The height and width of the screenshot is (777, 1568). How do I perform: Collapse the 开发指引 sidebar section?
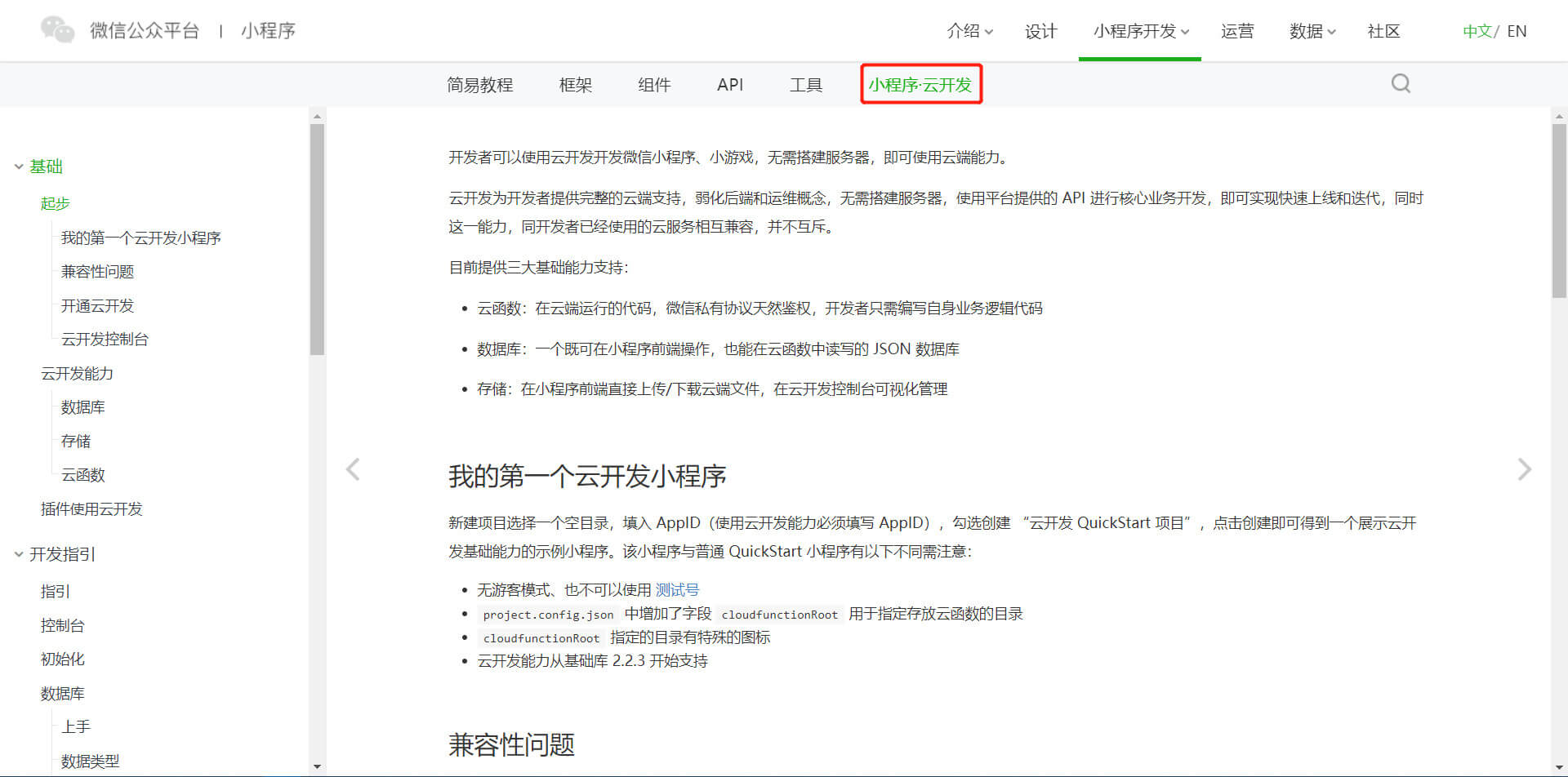19,554
